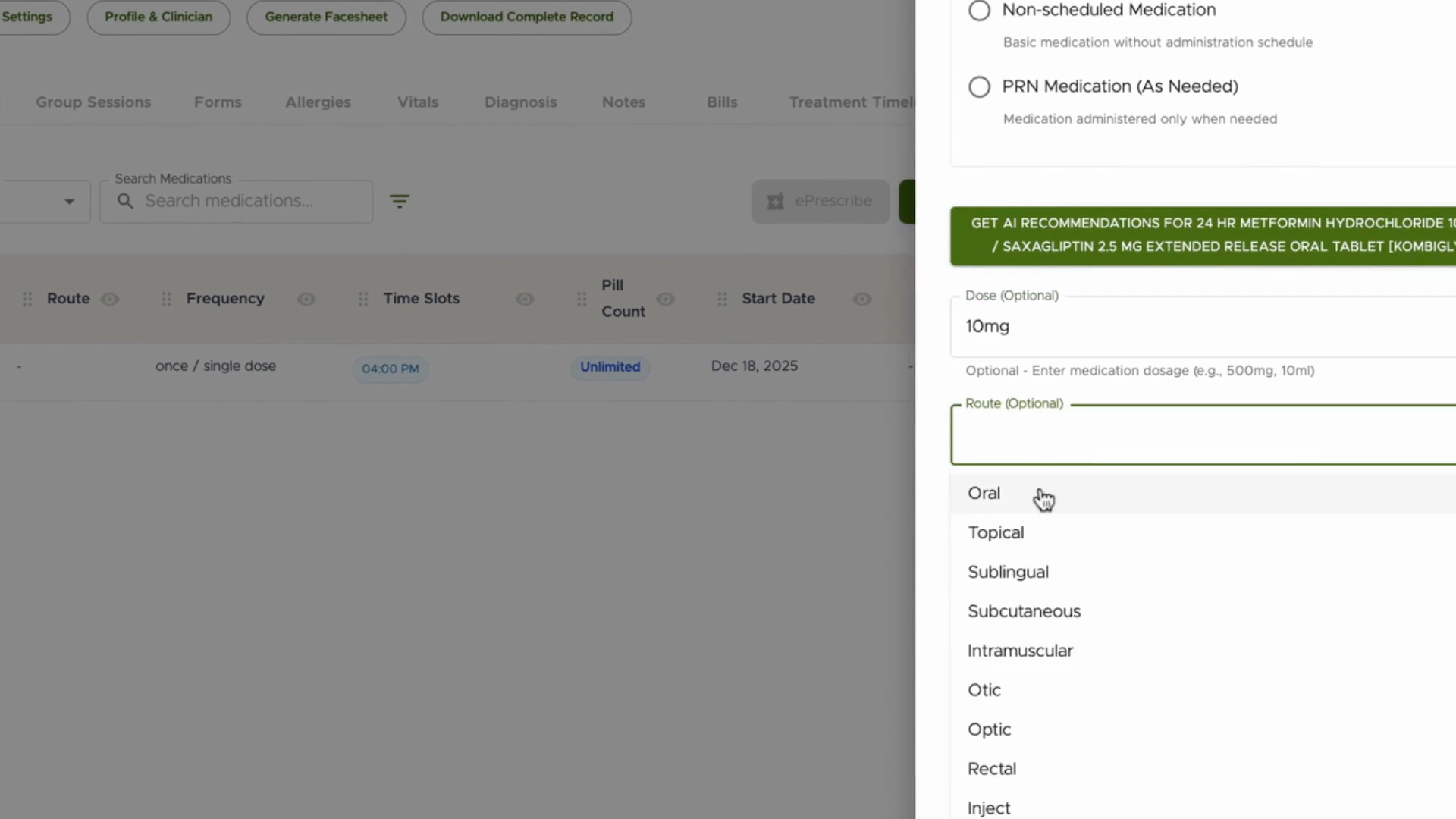Click the Time Slots drag handle
The height and width of the screenshot is (819, 1456).
point(363,299)
